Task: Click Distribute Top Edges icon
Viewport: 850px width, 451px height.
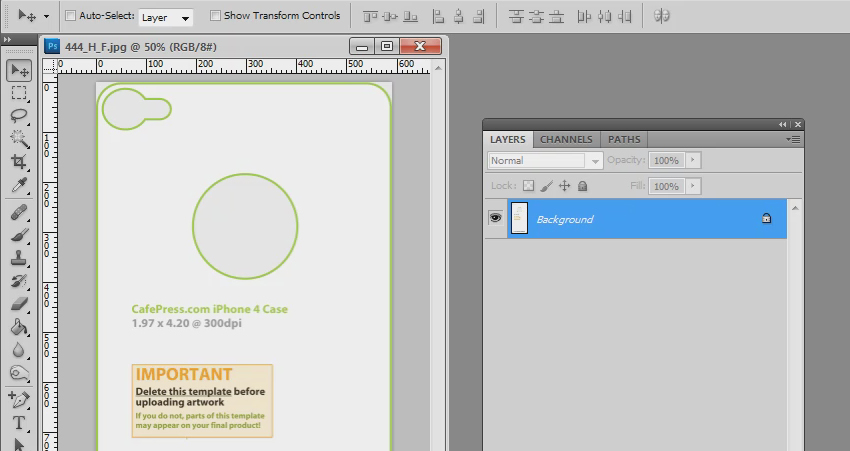Action: (516, 16)
